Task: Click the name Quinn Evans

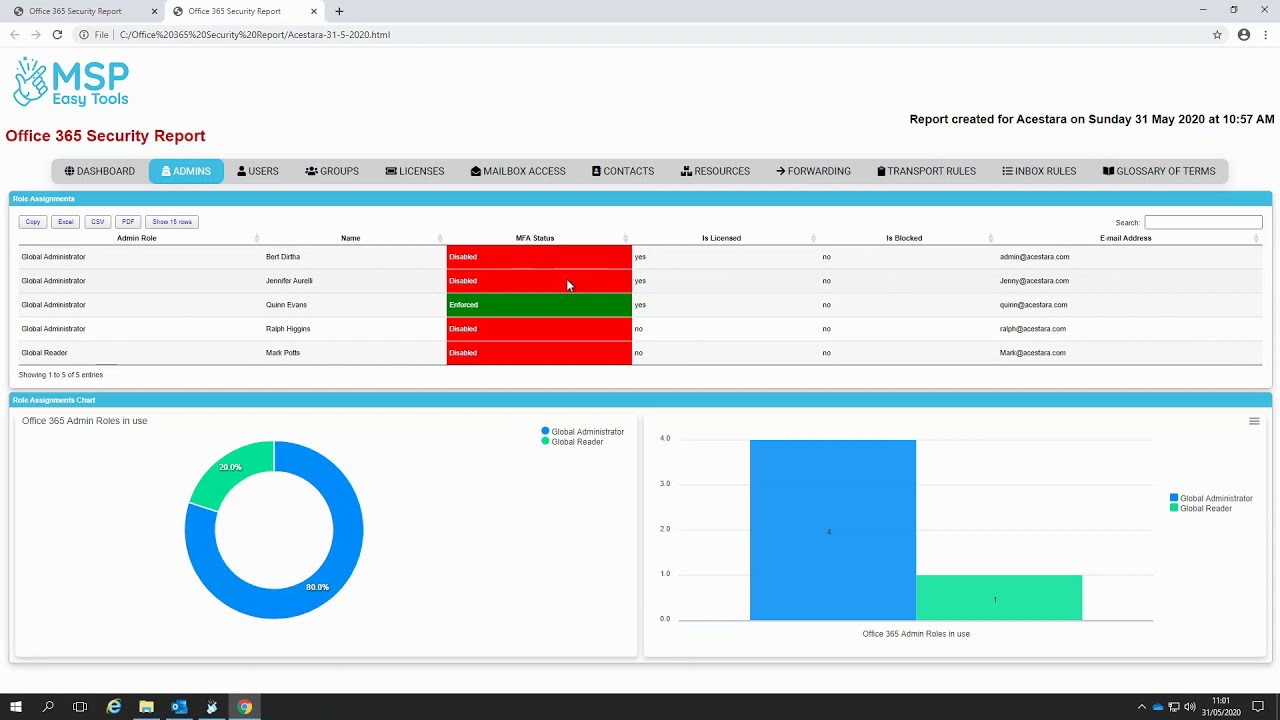Action: pyautogui.click(x=286, y=305)
